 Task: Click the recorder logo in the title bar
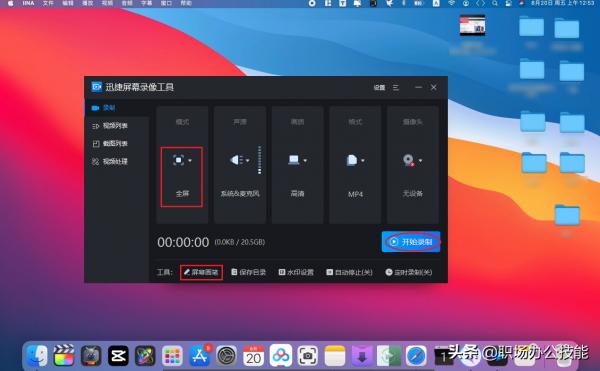97,87
